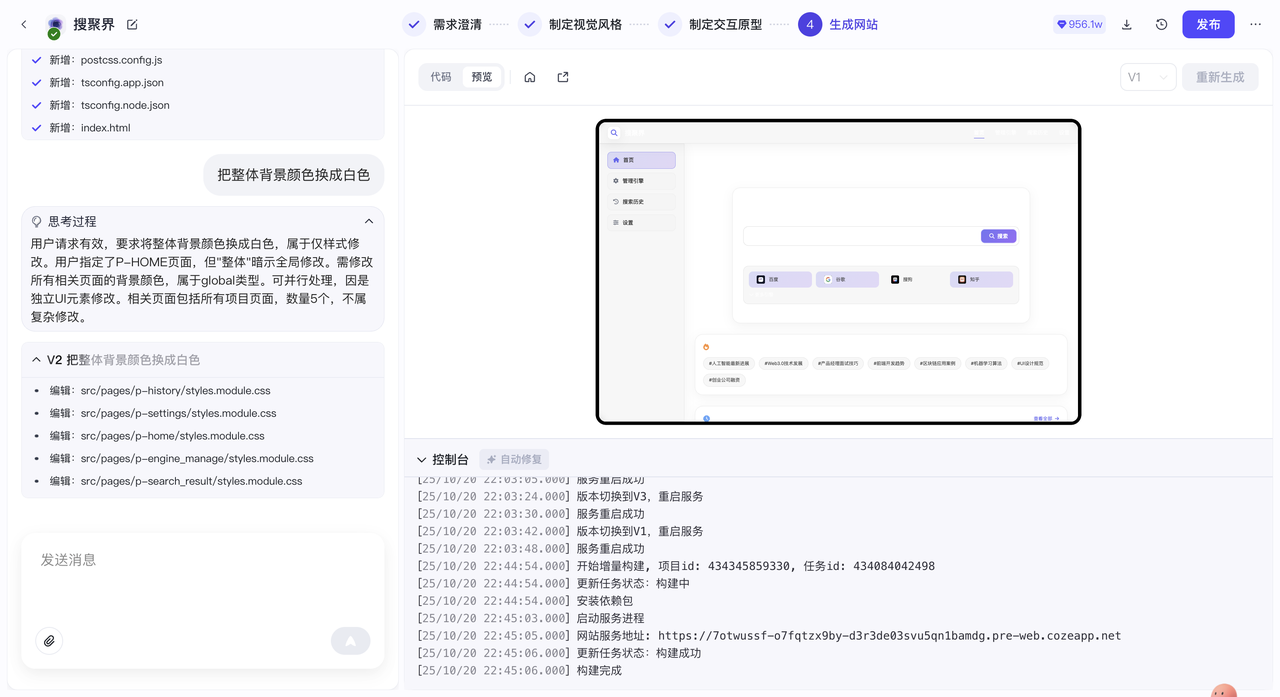The height and width of the screenshot is (697, 1280).
Task: Click the attachment paperclip icon
Action: [x=49, y=641]
